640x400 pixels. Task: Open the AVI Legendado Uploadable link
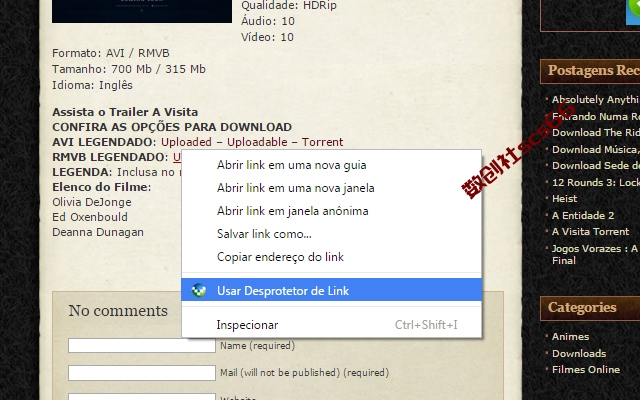pyautogui.click(x=257, y=142)
